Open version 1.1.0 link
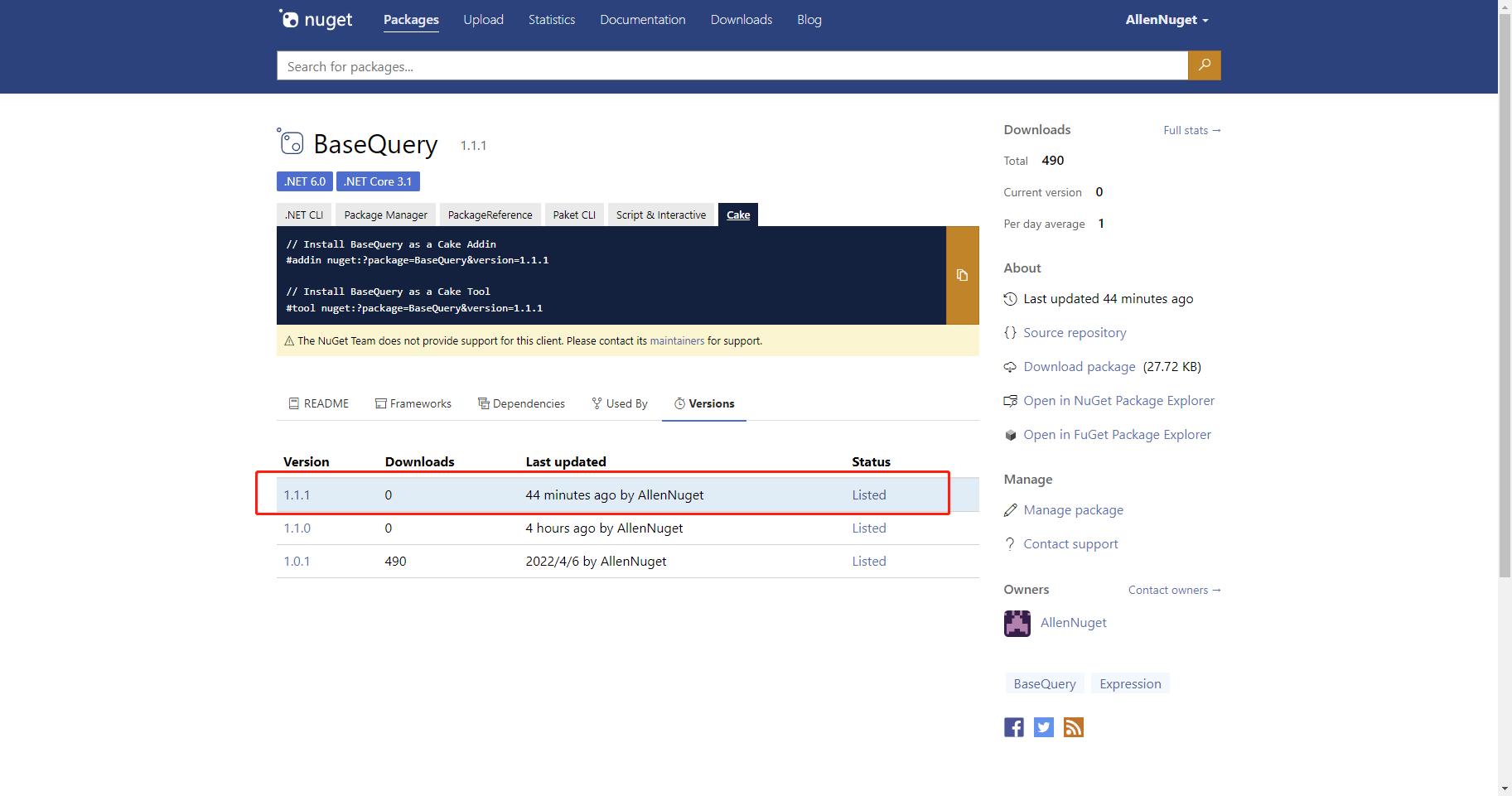This screenshot has height=796, width=1512. tap(297, 528)
